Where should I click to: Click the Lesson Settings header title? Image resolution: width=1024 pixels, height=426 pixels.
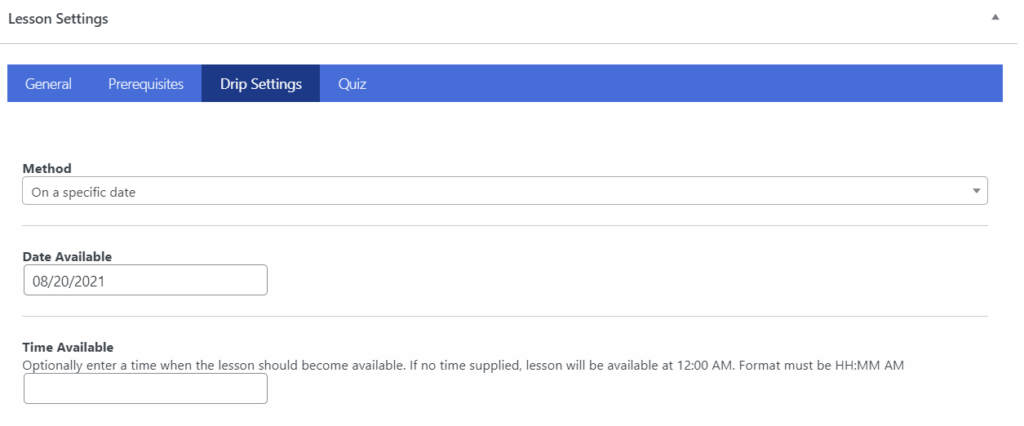coord(58,19)
